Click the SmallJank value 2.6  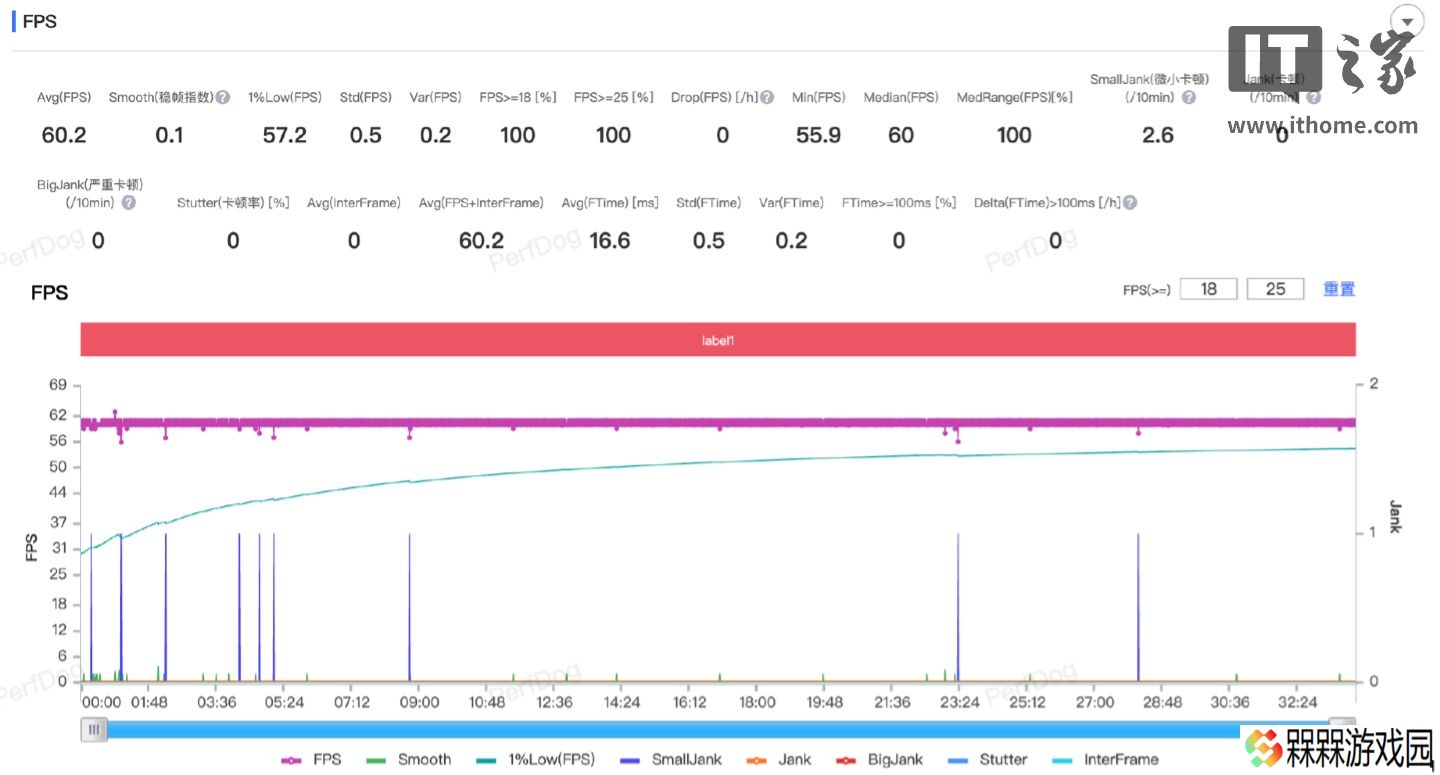click(1158, 135)
